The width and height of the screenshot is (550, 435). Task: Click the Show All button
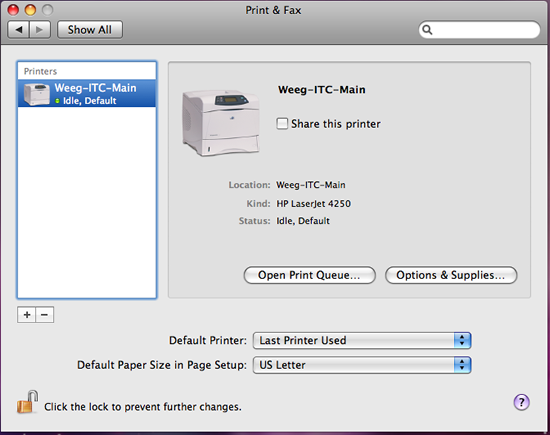coord(90,30)
